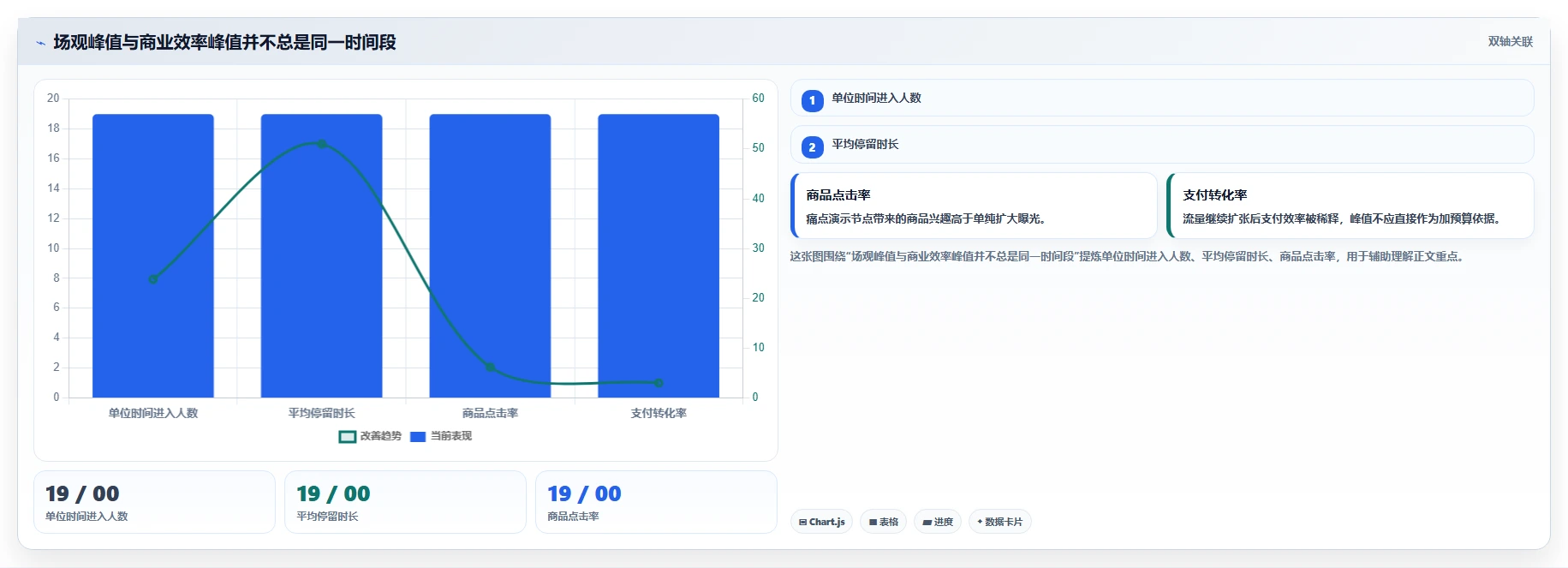The image size is (1568, 568).
Task: Click the chart title 场观峰值与商业效率峰值并不总是同一时间段
Action: click(224, 42)
